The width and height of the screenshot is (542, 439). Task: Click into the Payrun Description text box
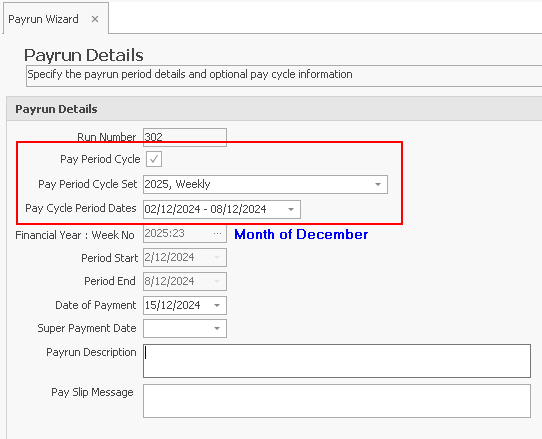coord(337,361)
